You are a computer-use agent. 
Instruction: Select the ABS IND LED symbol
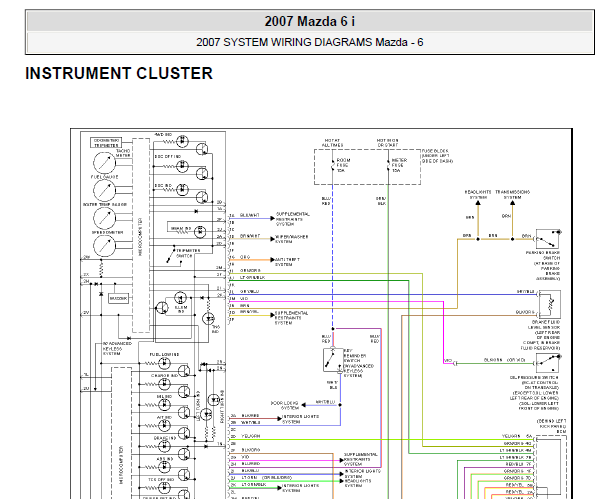tap(164, 467)
